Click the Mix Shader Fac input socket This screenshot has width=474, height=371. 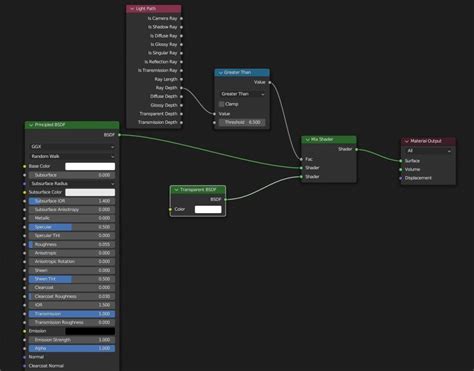301,159
